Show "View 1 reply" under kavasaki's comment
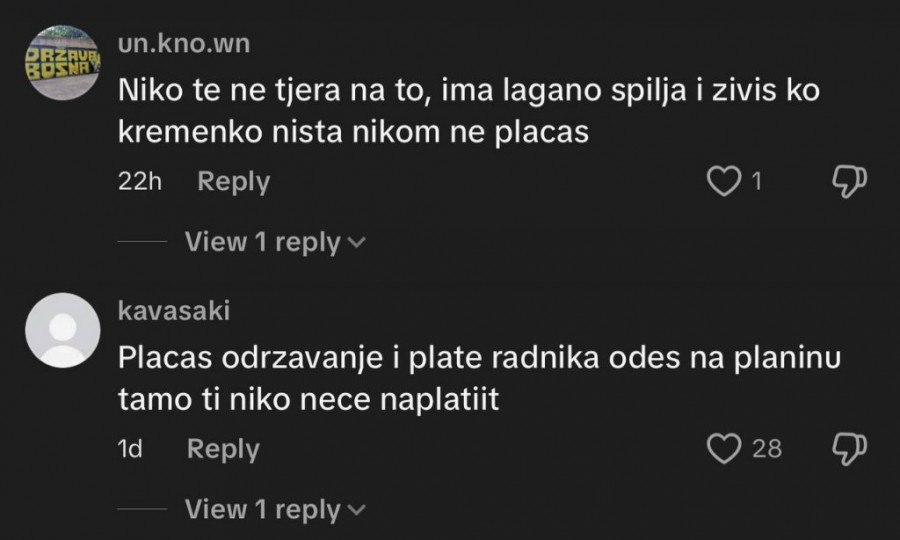 pyautogui.click(x=263, y=509)
